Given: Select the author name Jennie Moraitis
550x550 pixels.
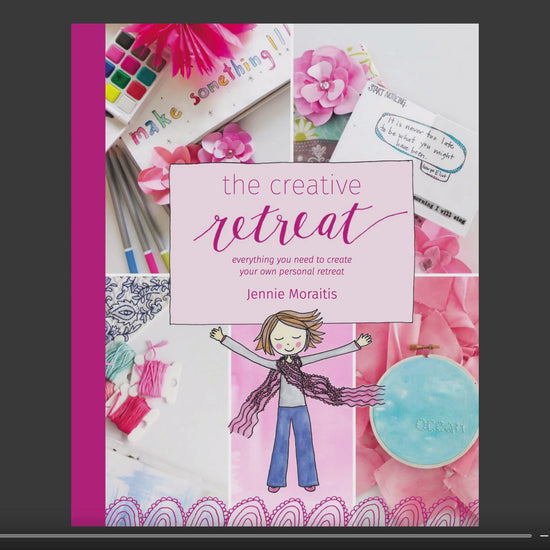Looking at the screenshot, I should 292,294.
